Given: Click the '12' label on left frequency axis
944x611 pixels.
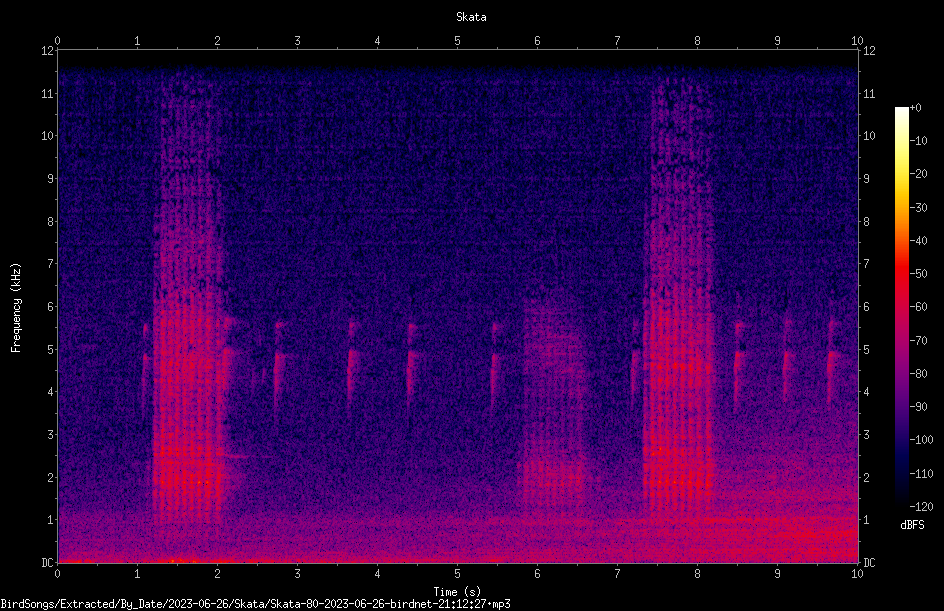Looking at the screenshot, I should [x=47, y=51].
